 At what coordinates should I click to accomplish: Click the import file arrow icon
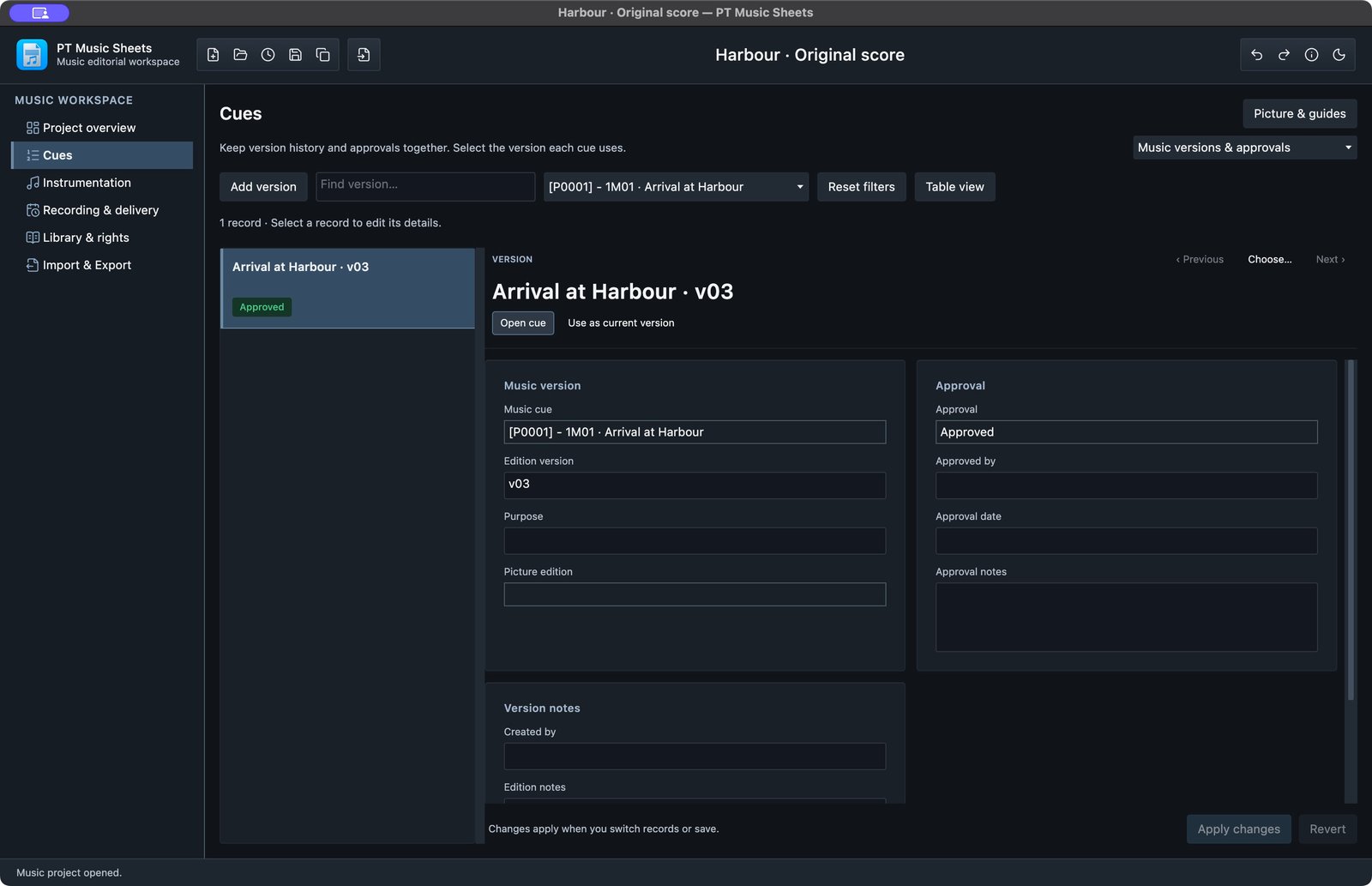[x=364, y=55]
